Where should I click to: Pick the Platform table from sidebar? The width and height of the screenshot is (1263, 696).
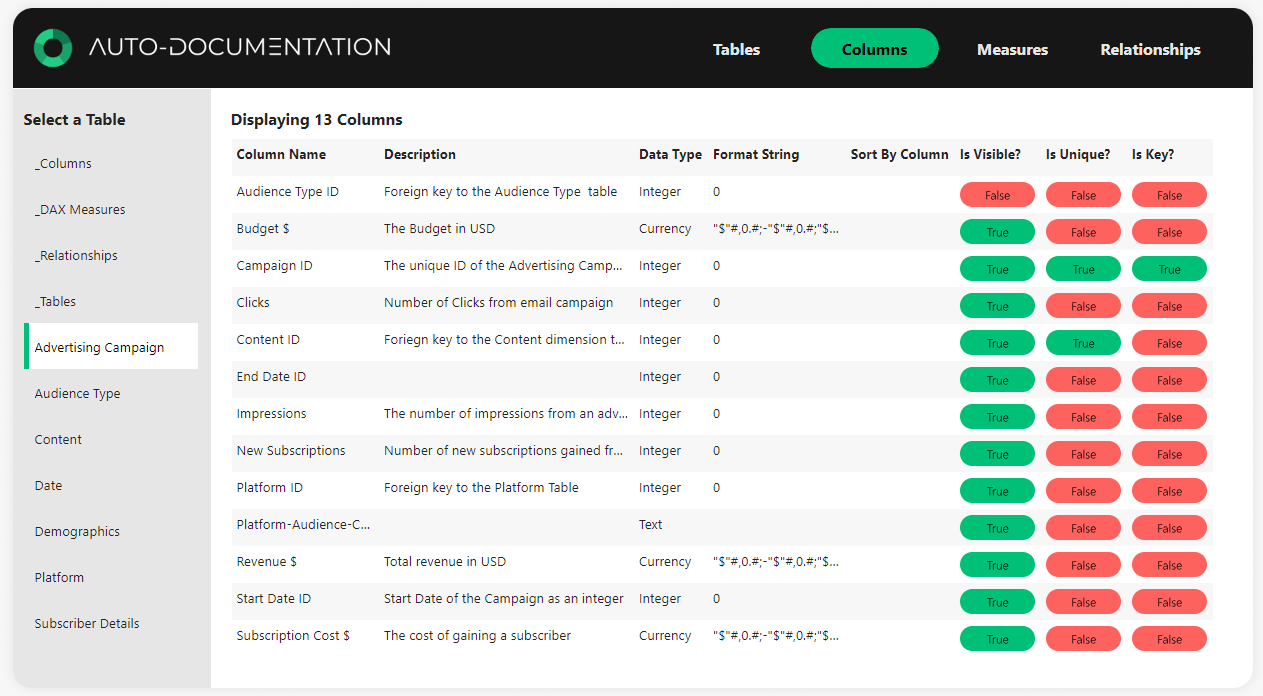click(x=59, y=577)
